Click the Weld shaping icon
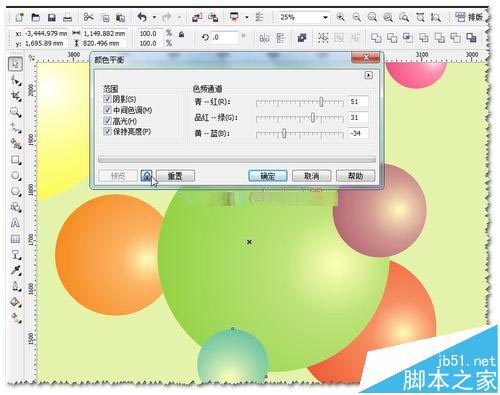500x395 pixels. (376, 38)
